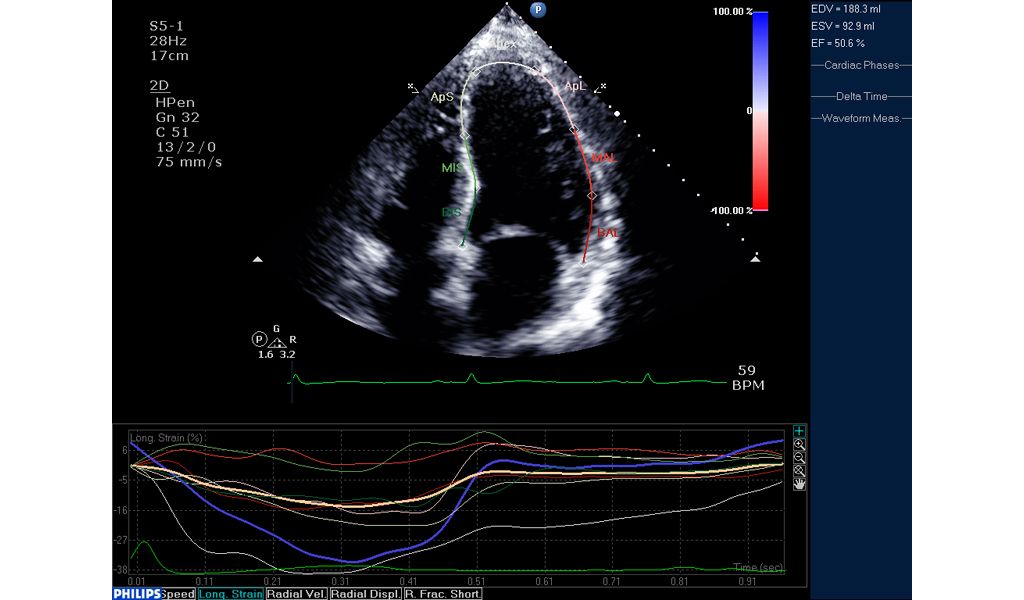1024x600 pixels.
Task: Click the right depth marker triangle
Action: coord(755,259)
